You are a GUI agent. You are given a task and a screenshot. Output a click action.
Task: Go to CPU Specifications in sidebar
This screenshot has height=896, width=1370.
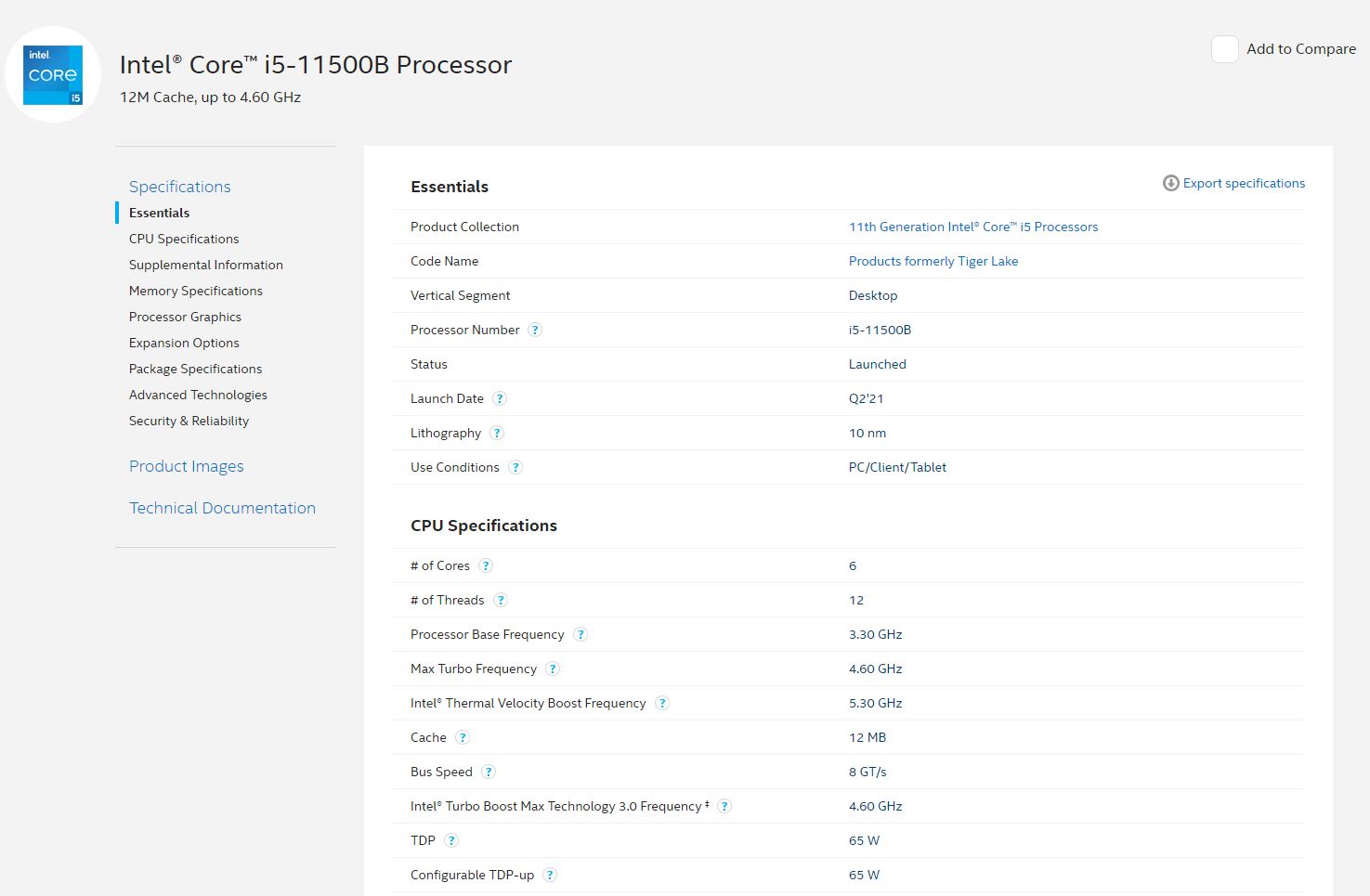[x=184, y=239]
